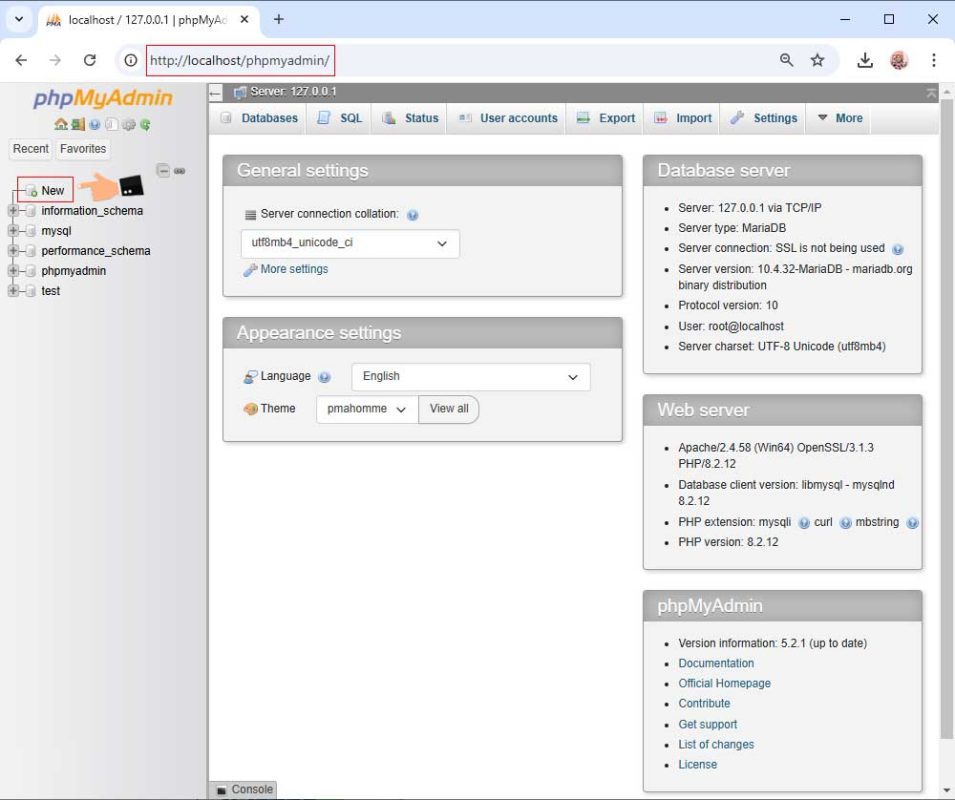955x800 pixels.
Task: Click collapse page header icon at top right
Action: [x=931, y=93]
